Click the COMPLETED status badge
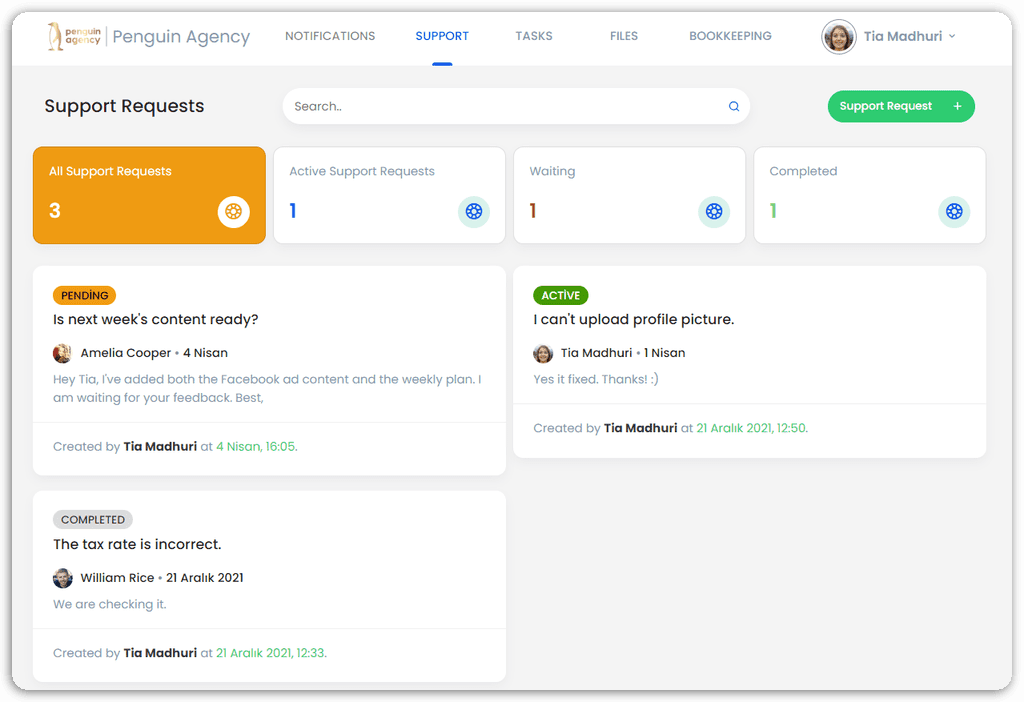The width and height of the screenshot is (1024, 702). 93,520
